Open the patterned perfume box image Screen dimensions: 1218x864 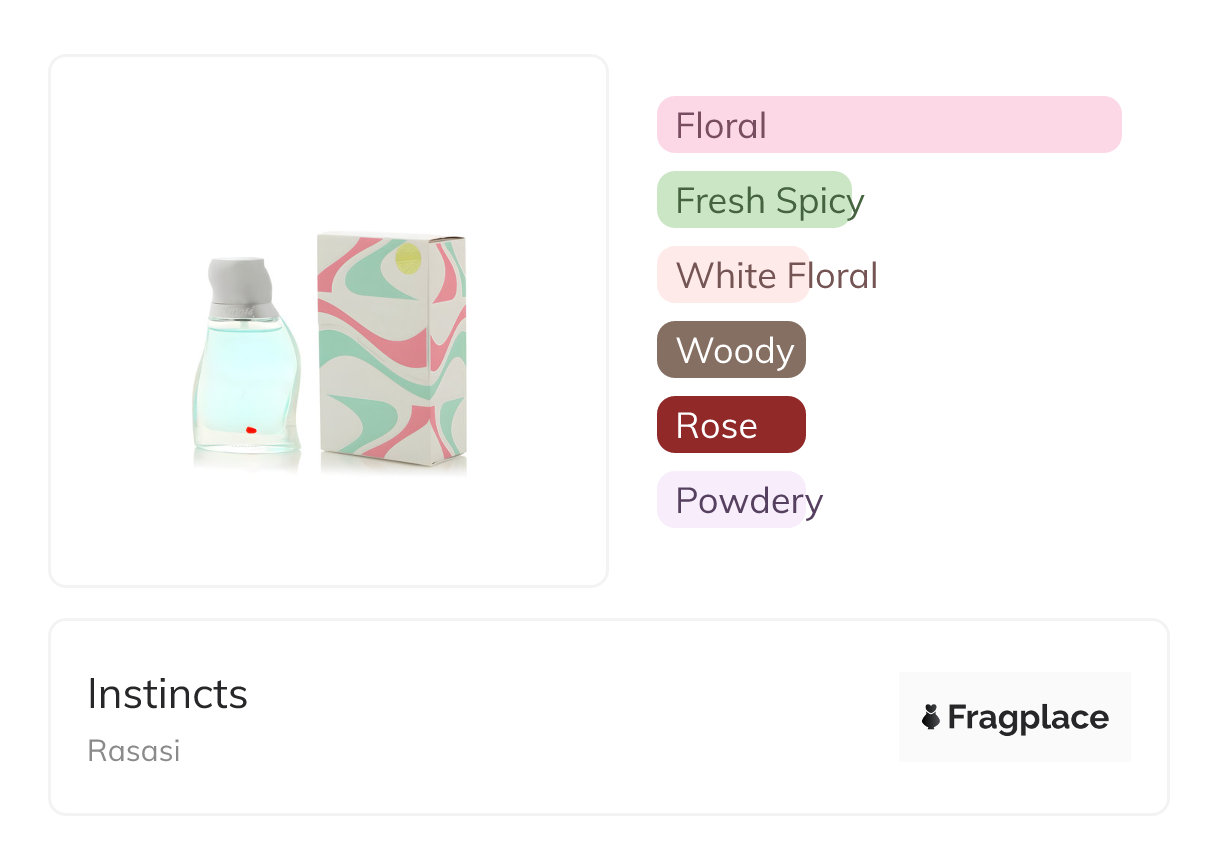coord(392,348)
